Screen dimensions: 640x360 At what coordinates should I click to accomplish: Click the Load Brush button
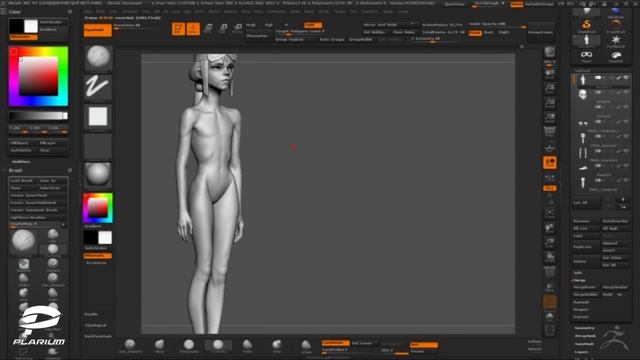click(x=23, y=180)
